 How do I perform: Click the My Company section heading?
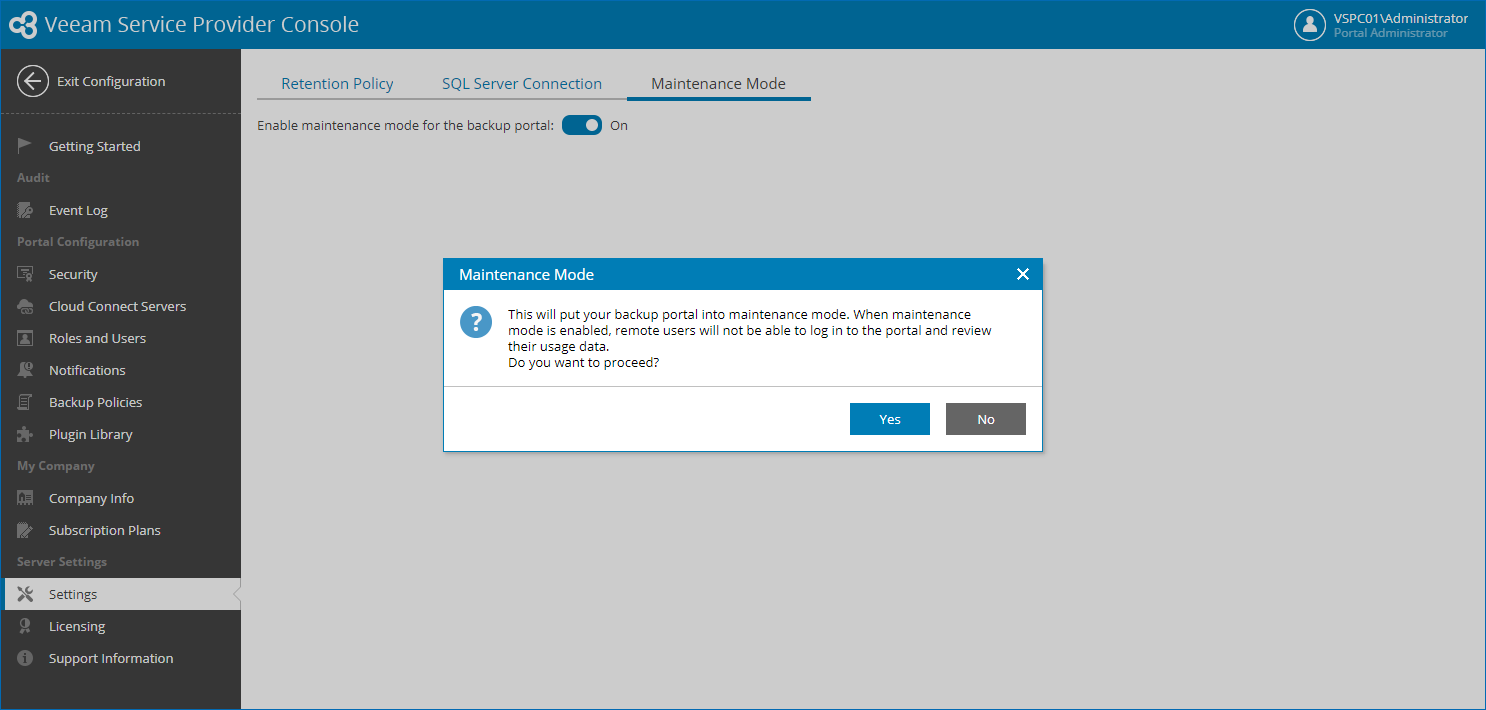point(56,466)
